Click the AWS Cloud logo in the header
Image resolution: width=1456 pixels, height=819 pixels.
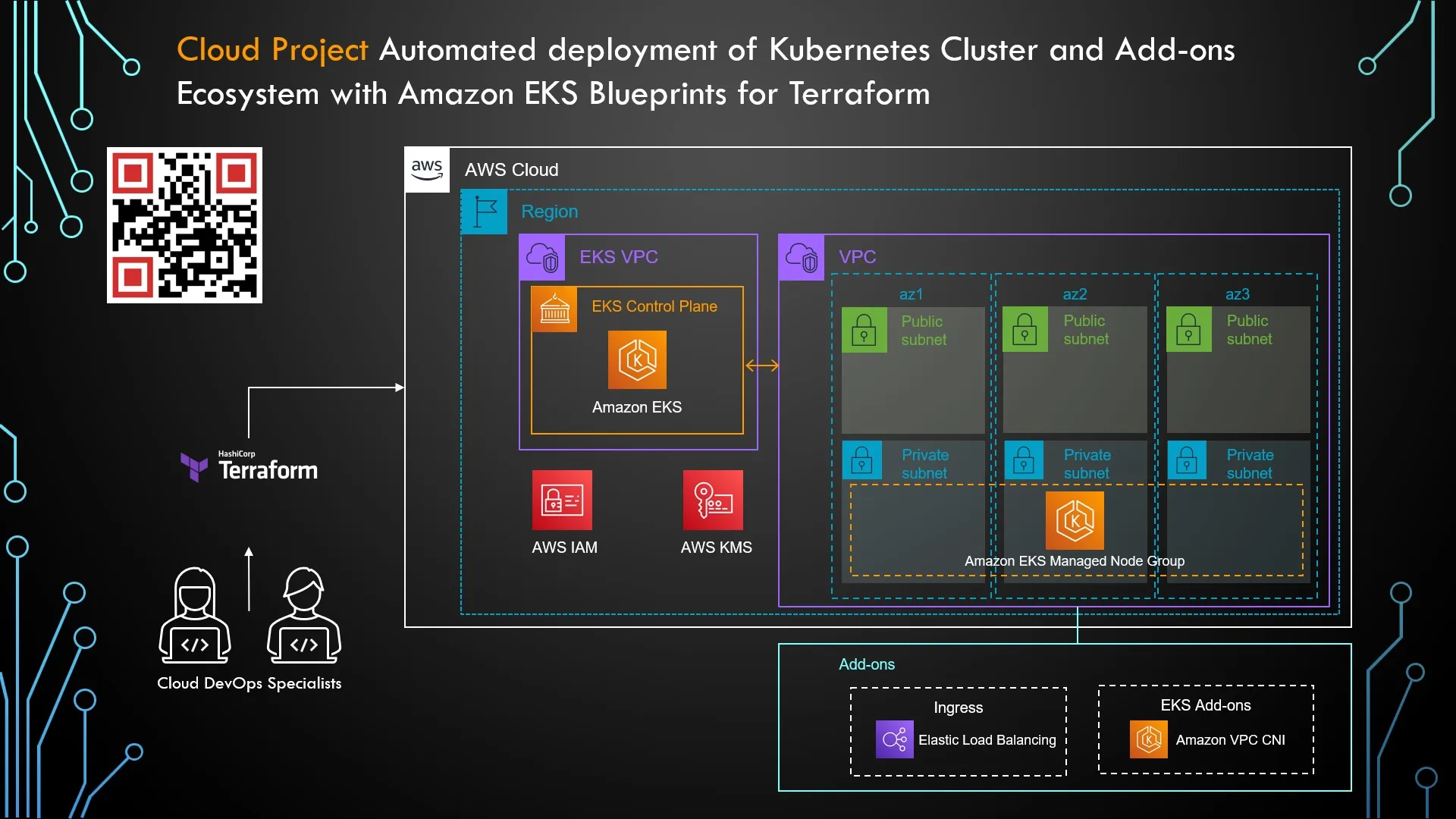[x=427, y=169]
